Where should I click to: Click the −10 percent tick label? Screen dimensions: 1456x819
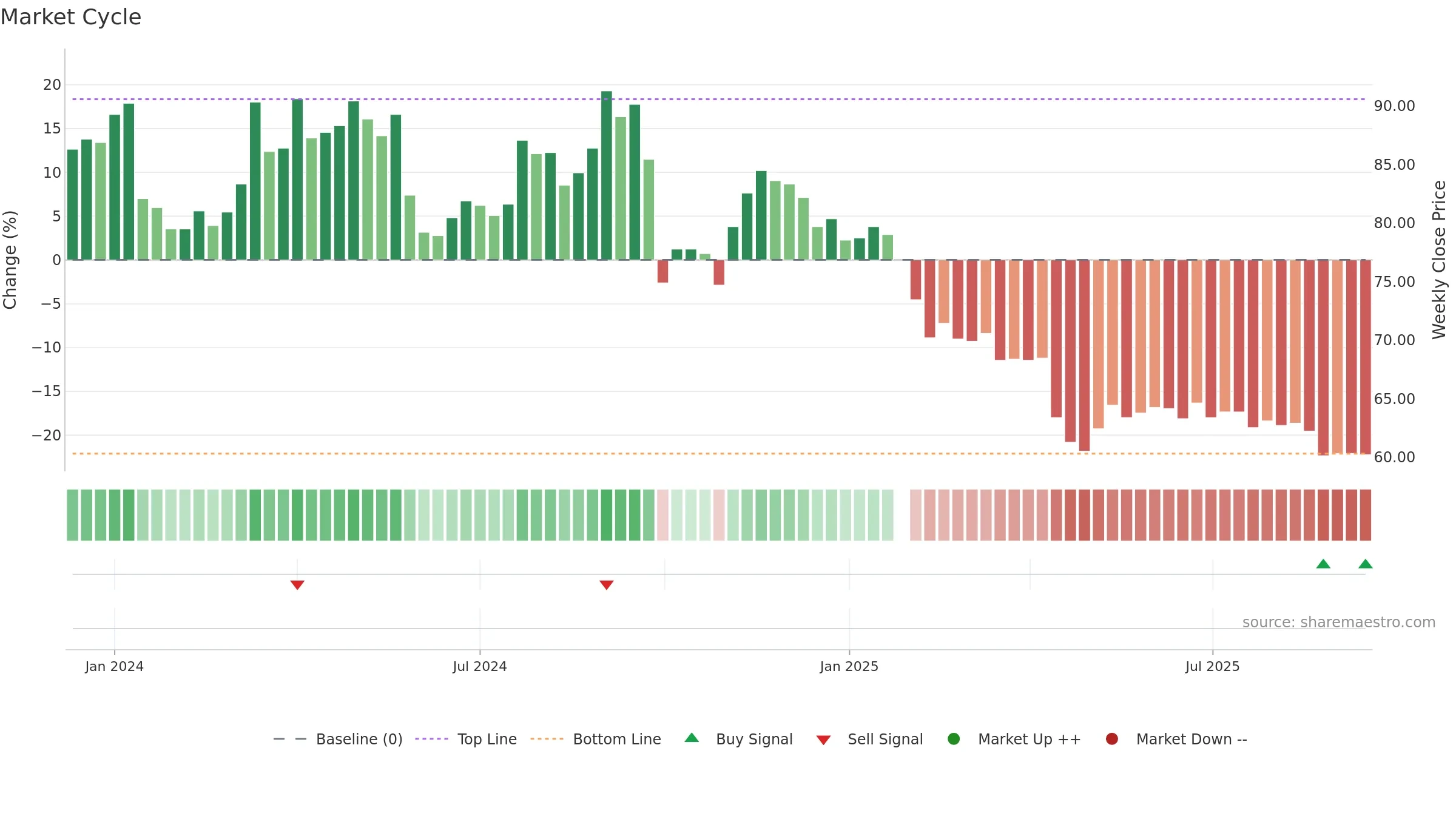tap(47, 348)
